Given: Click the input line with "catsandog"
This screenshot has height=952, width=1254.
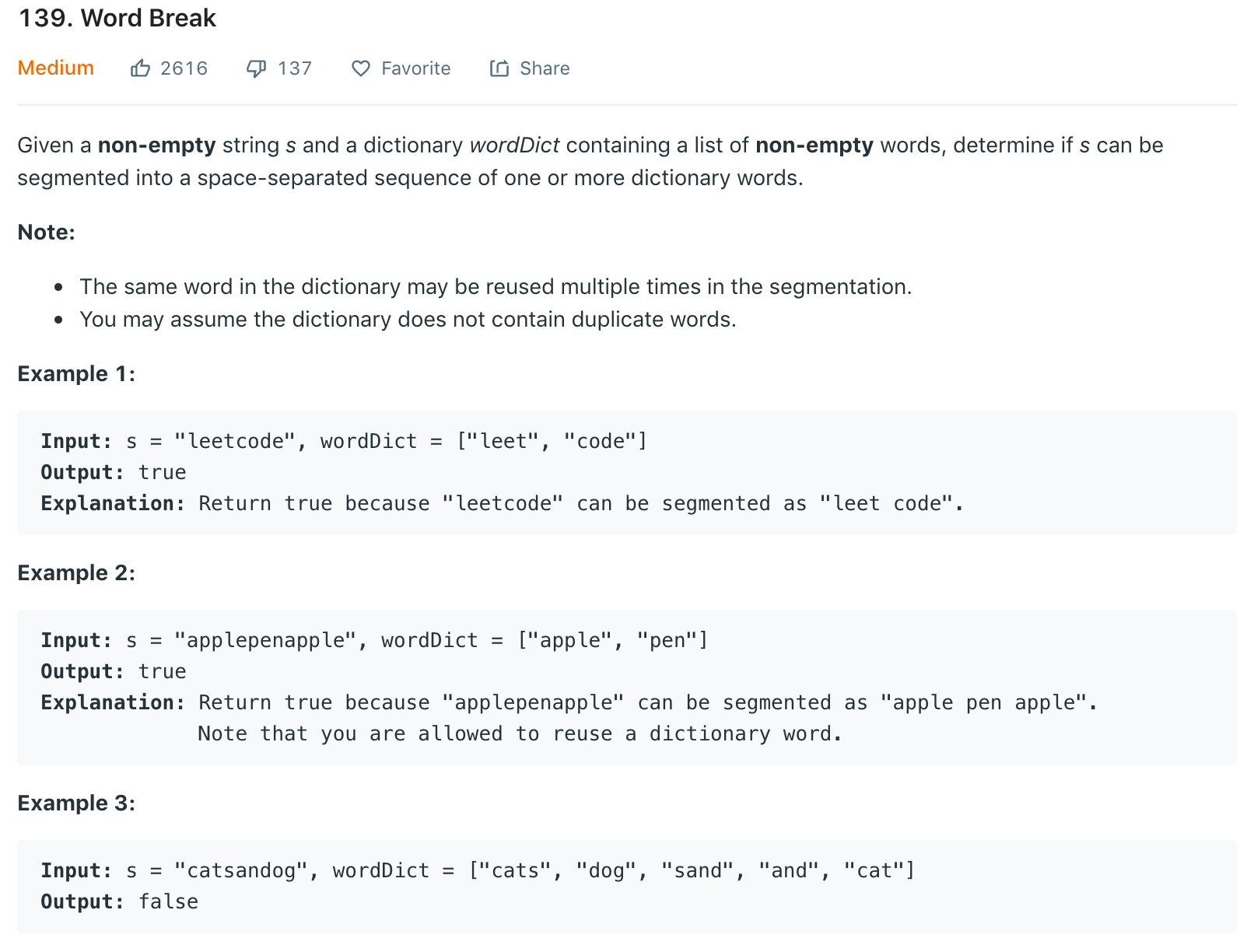Looking at the screenshot, I should pyautogui.click(x=478, y=870).
